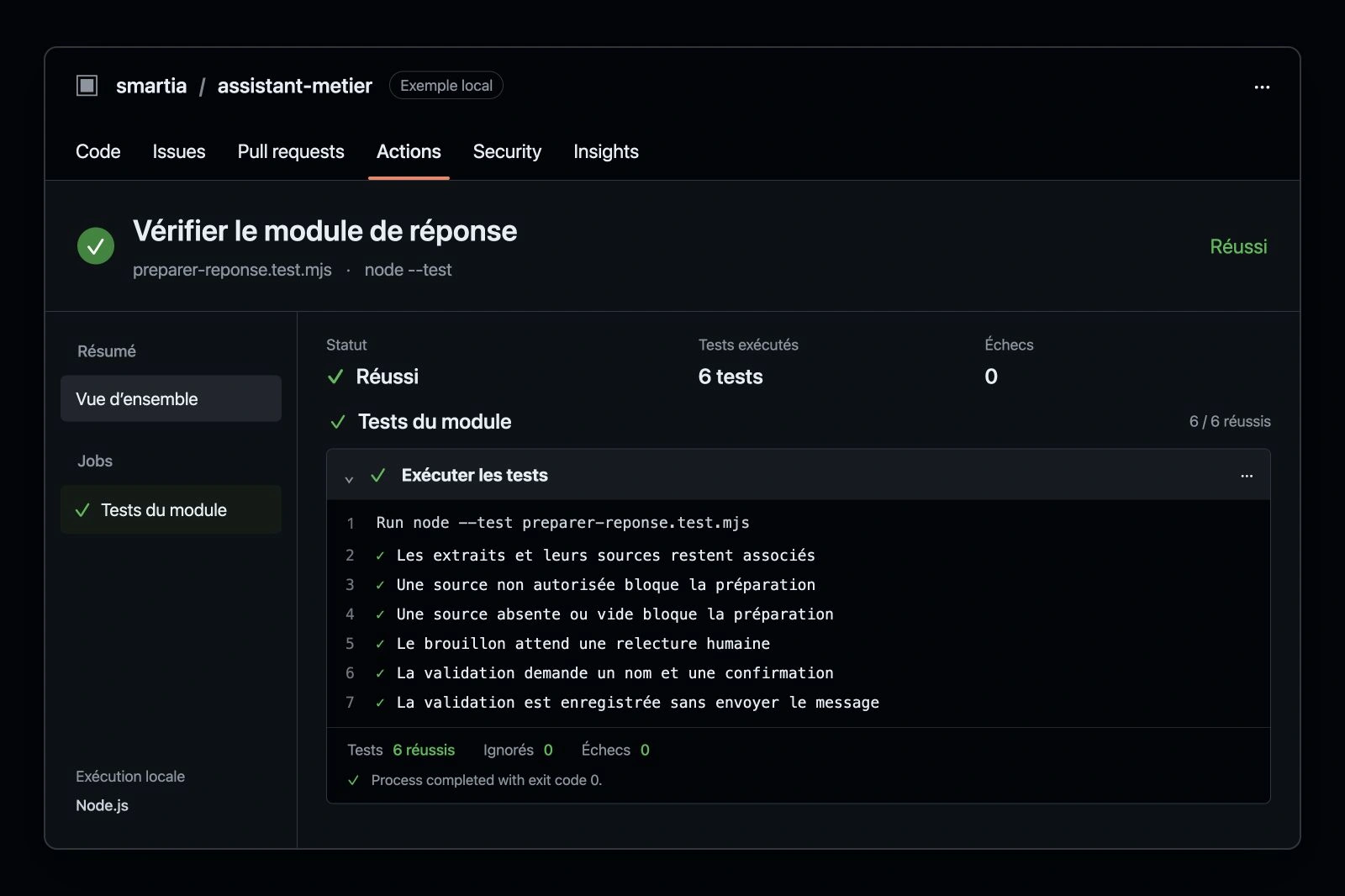Click the green check beside Statut Réussi
Image resolution: width=1345 pixels, height=896 pixels.
click(335, 377)
